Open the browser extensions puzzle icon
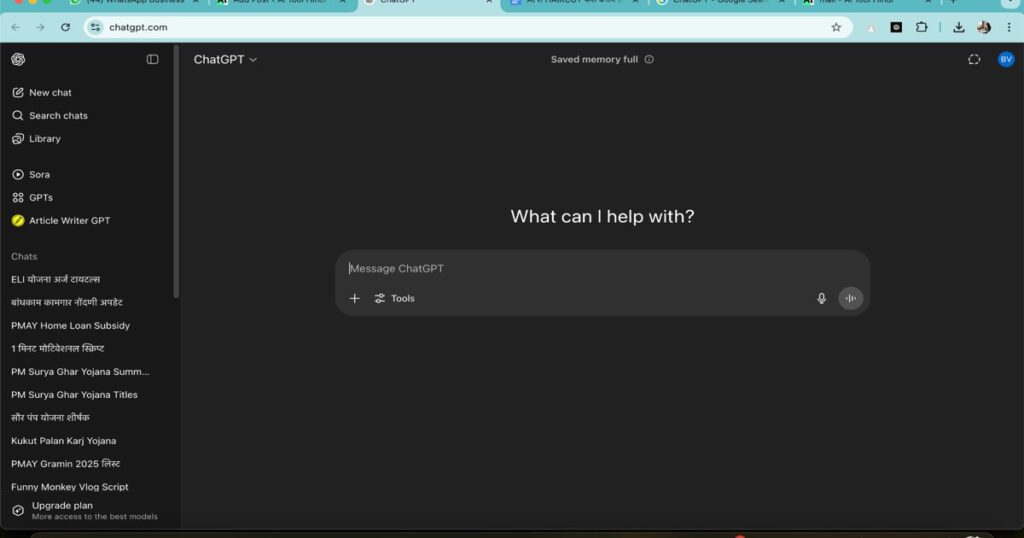This screenshot has width=1024, height=538. 921,27
